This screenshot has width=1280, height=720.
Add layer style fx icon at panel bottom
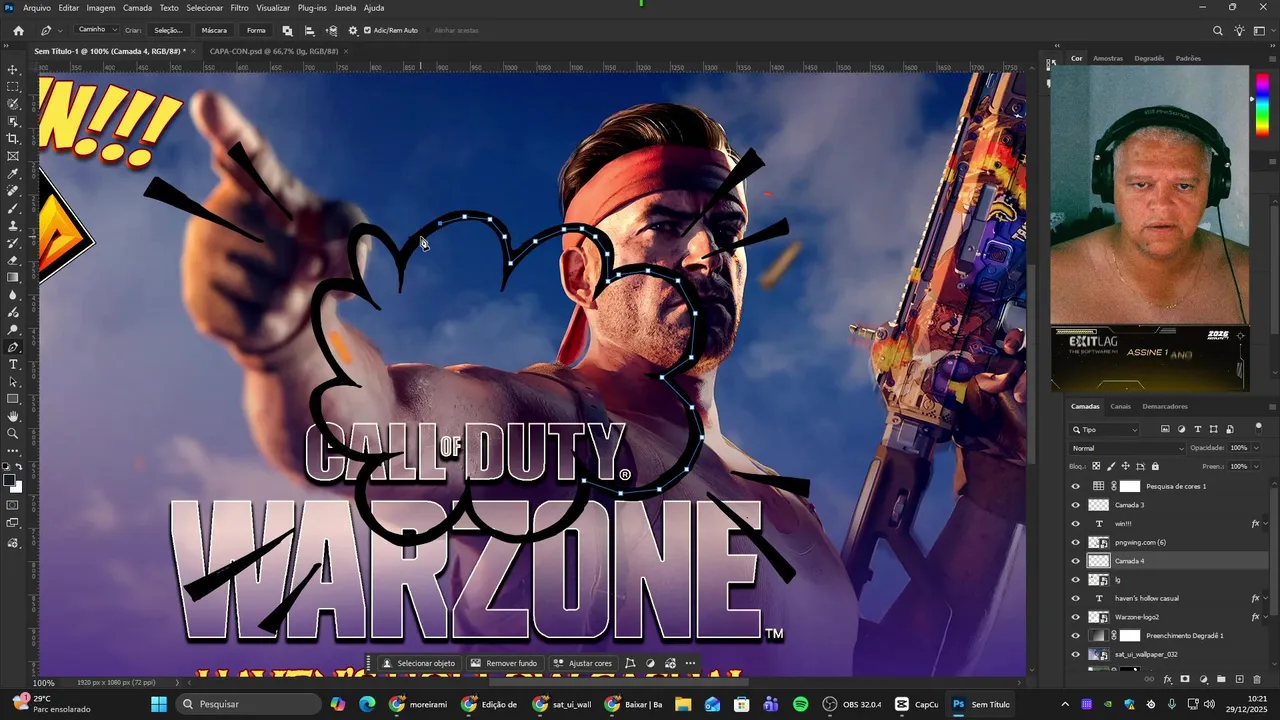point(1167,679)
